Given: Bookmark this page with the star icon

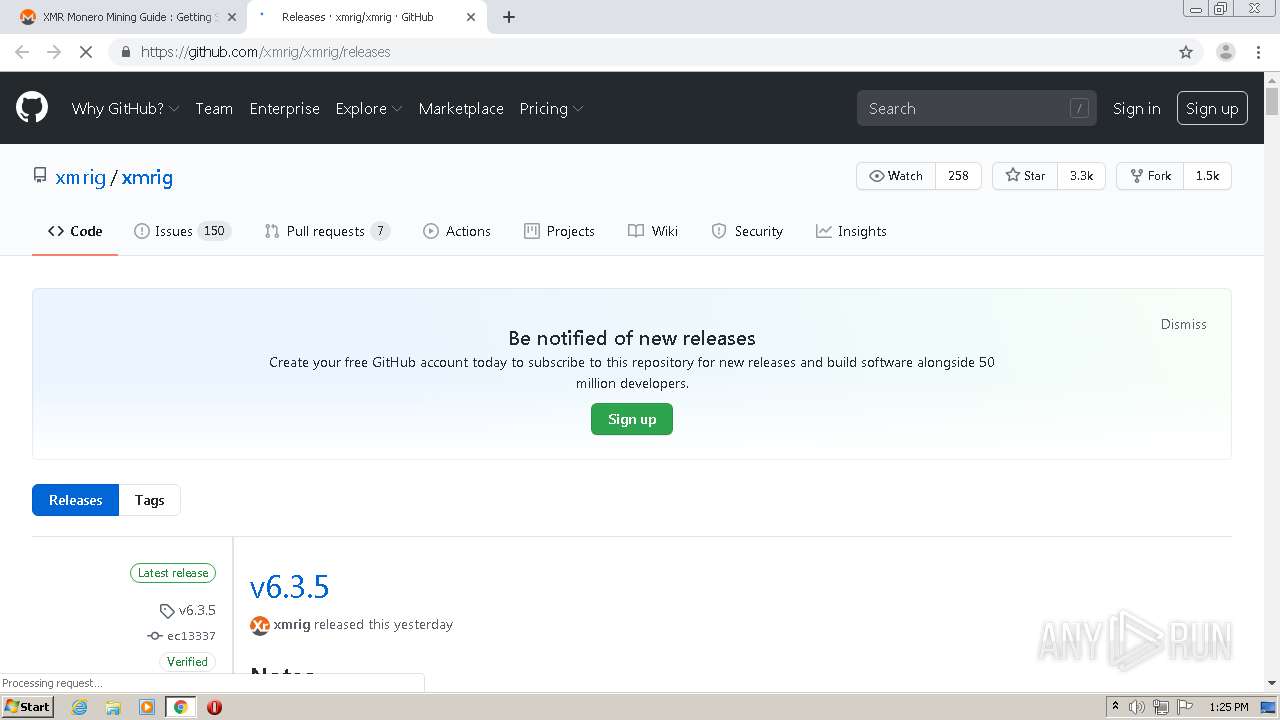Looking at the screenshot, I should click(1186, 52).
